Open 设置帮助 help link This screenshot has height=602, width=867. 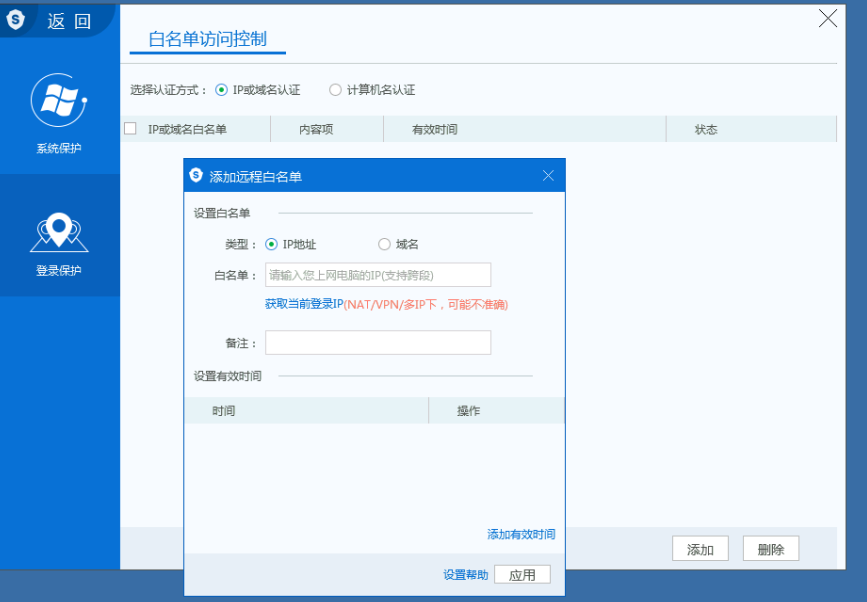coord(466,575)
